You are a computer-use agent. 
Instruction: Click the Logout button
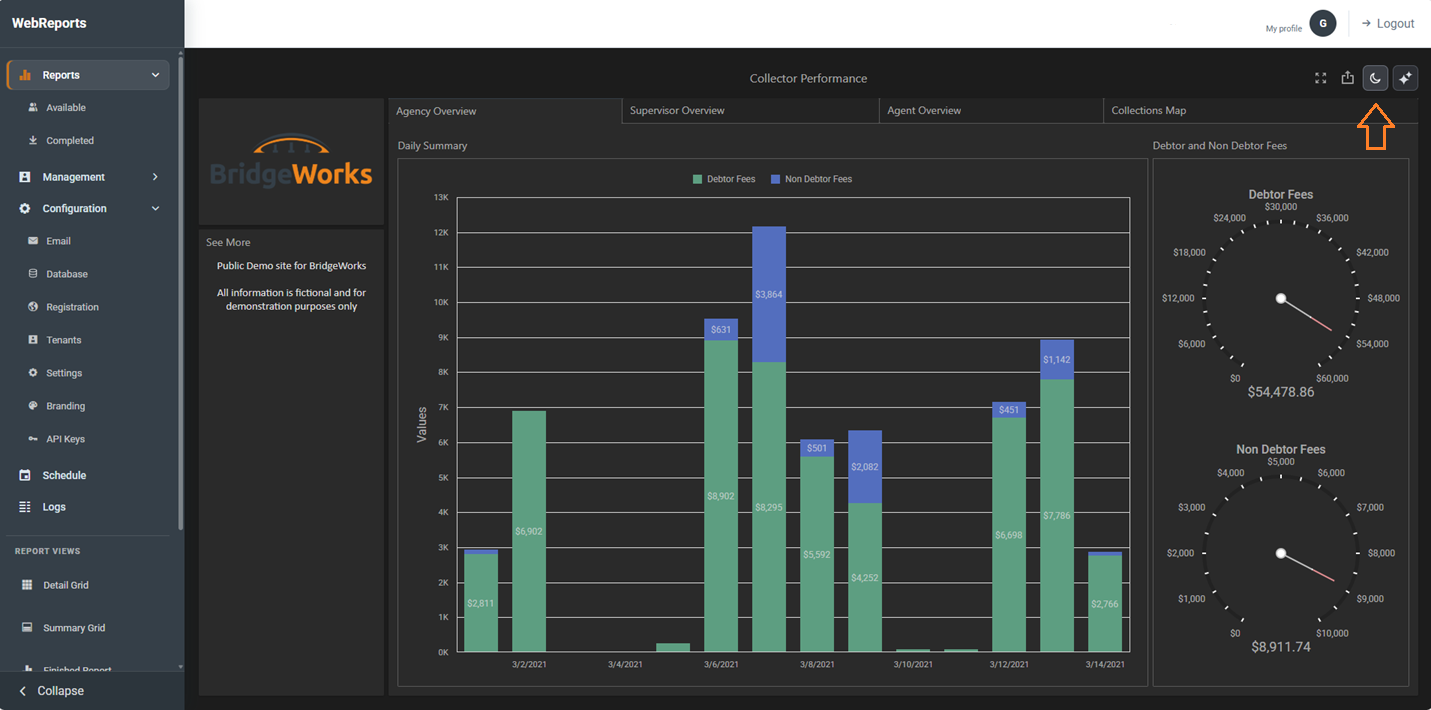click(x=1388, y=23)
